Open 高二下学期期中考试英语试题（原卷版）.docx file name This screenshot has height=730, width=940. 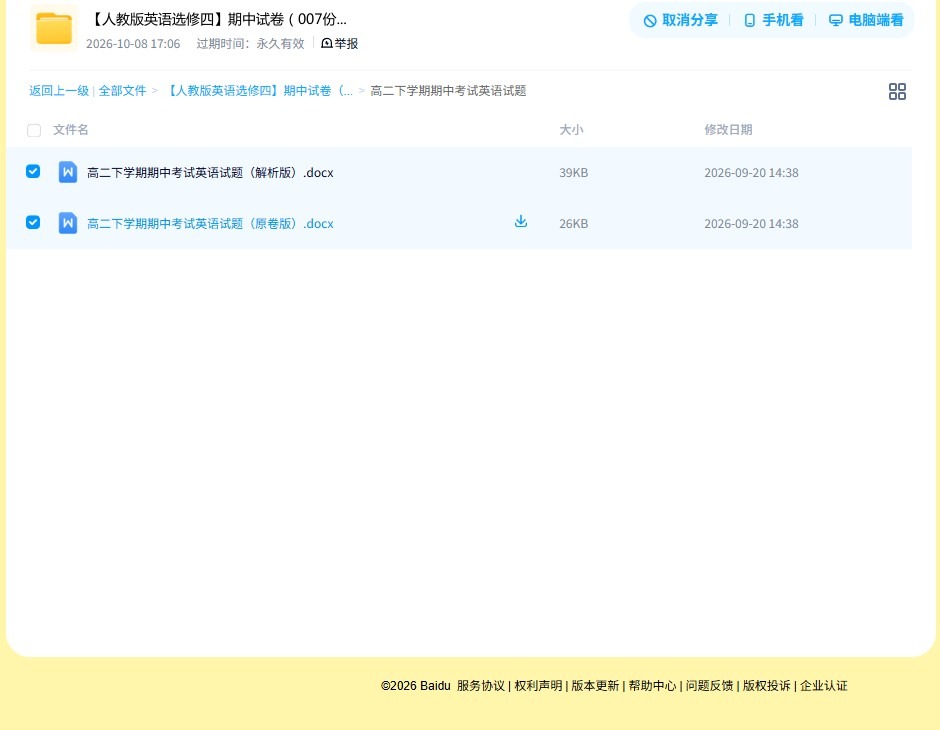(210, 224)
